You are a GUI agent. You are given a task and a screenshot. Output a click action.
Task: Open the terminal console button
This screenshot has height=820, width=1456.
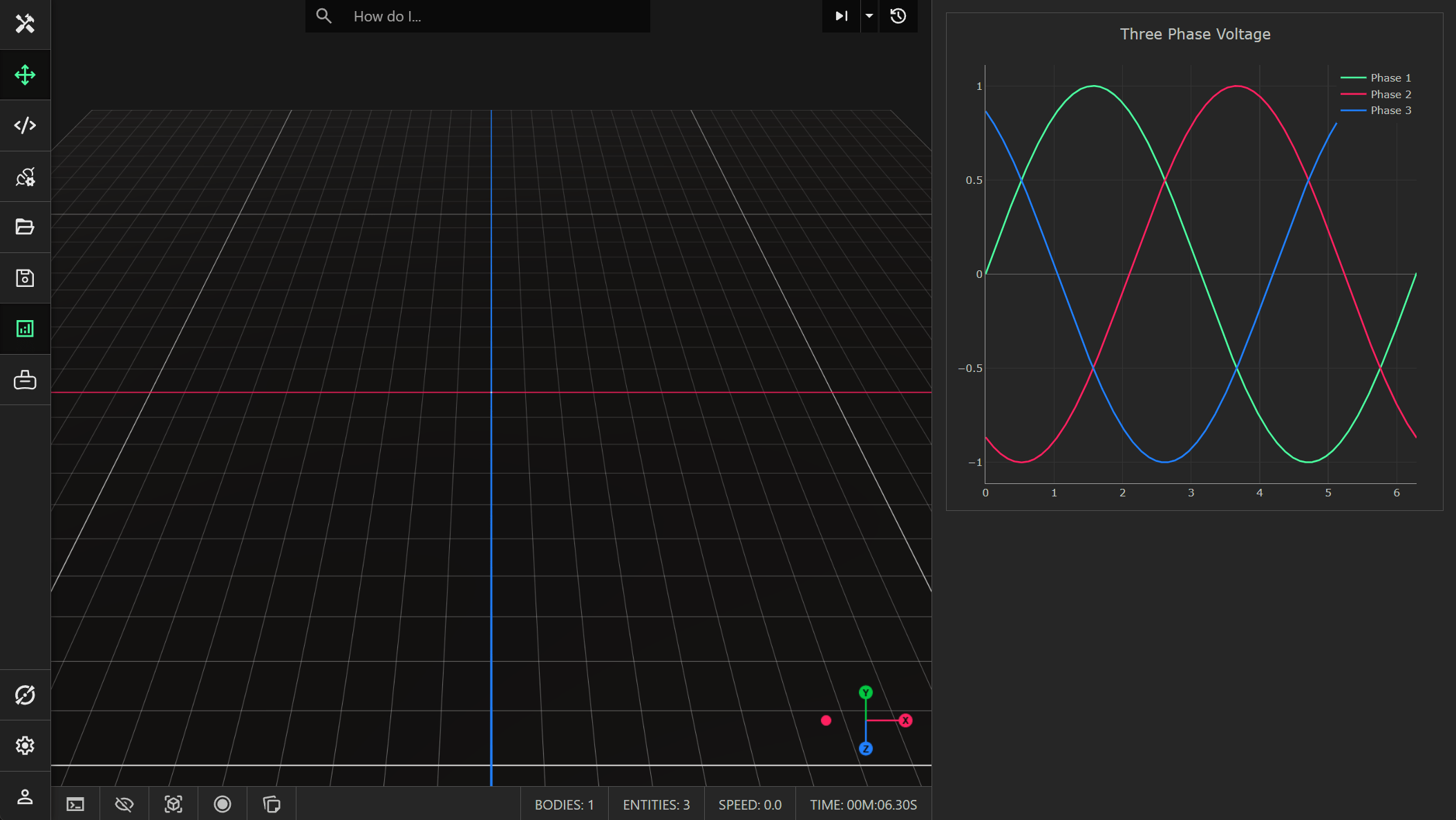coord(75,804)
